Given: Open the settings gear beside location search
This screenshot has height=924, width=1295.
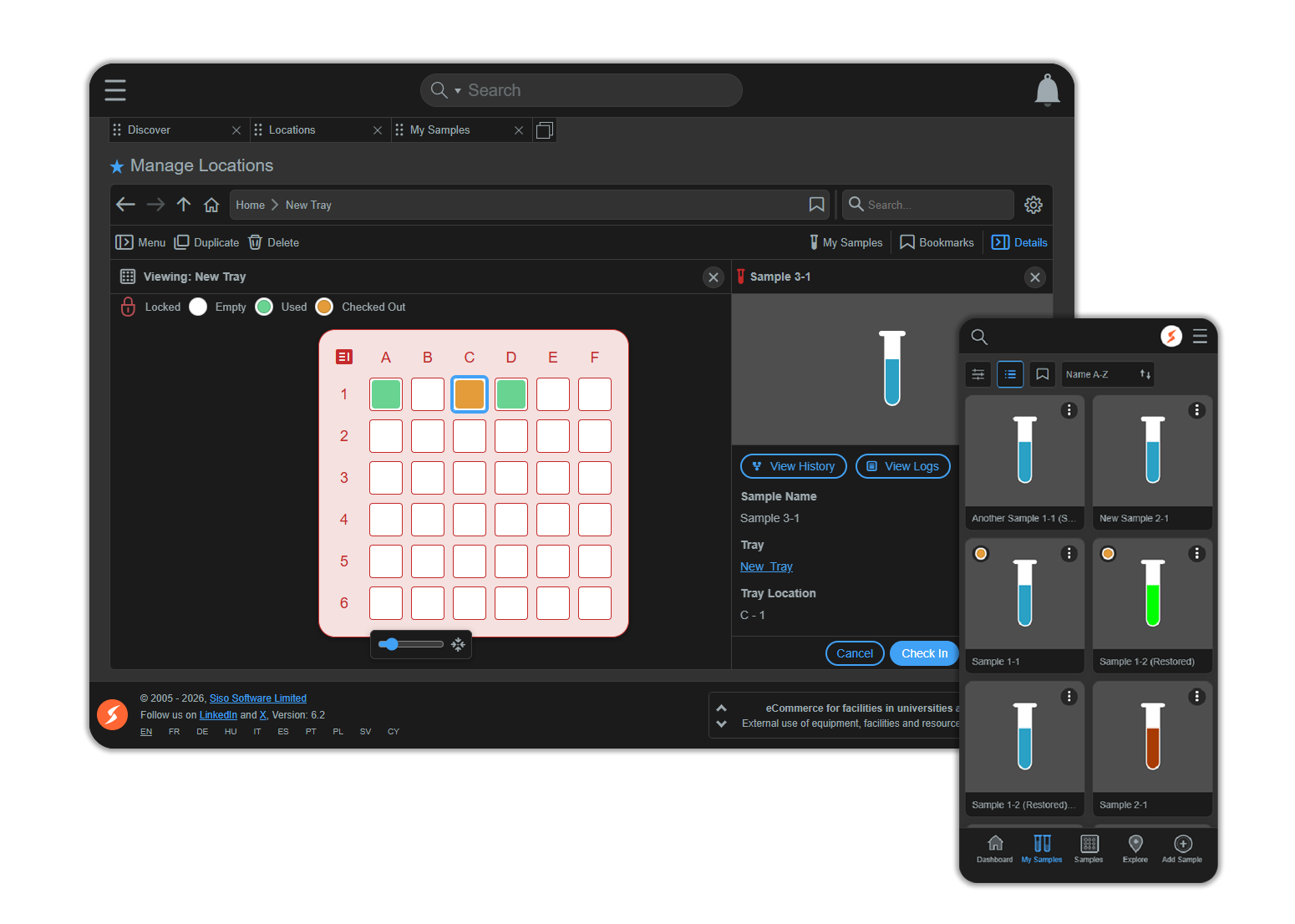Looking at the screenshot, I should (x=1033, y=204).
